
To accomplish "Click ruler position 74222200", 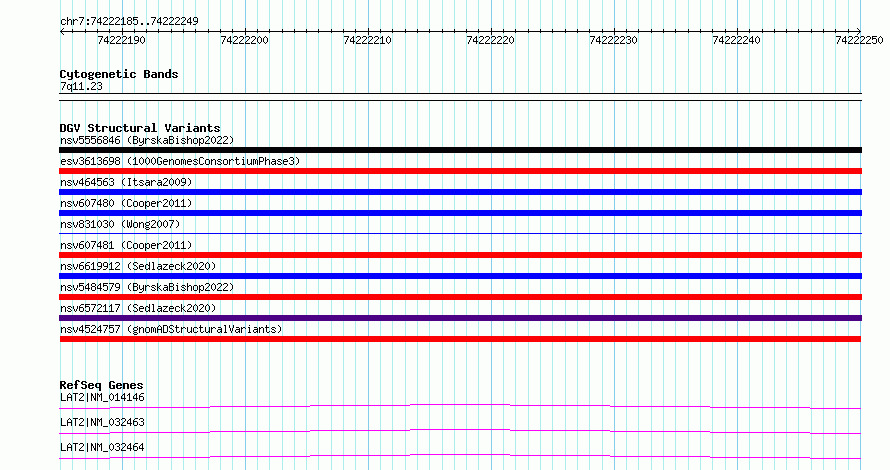I will pyautogui.click(x=245, y=40).
